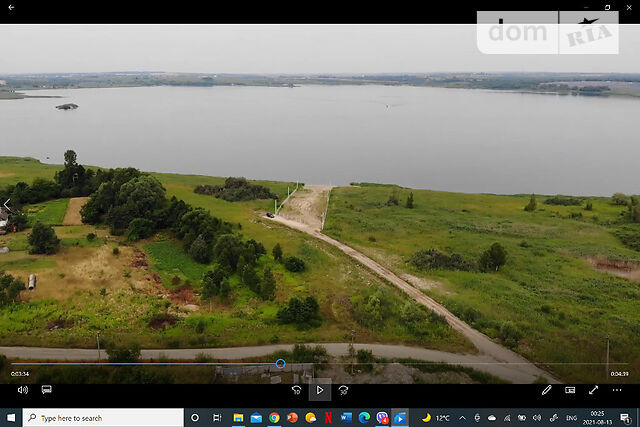Click the back arrow in the title bar
Image resolution: width=640 pixels, height=427 pixels.
click(12, 8)
